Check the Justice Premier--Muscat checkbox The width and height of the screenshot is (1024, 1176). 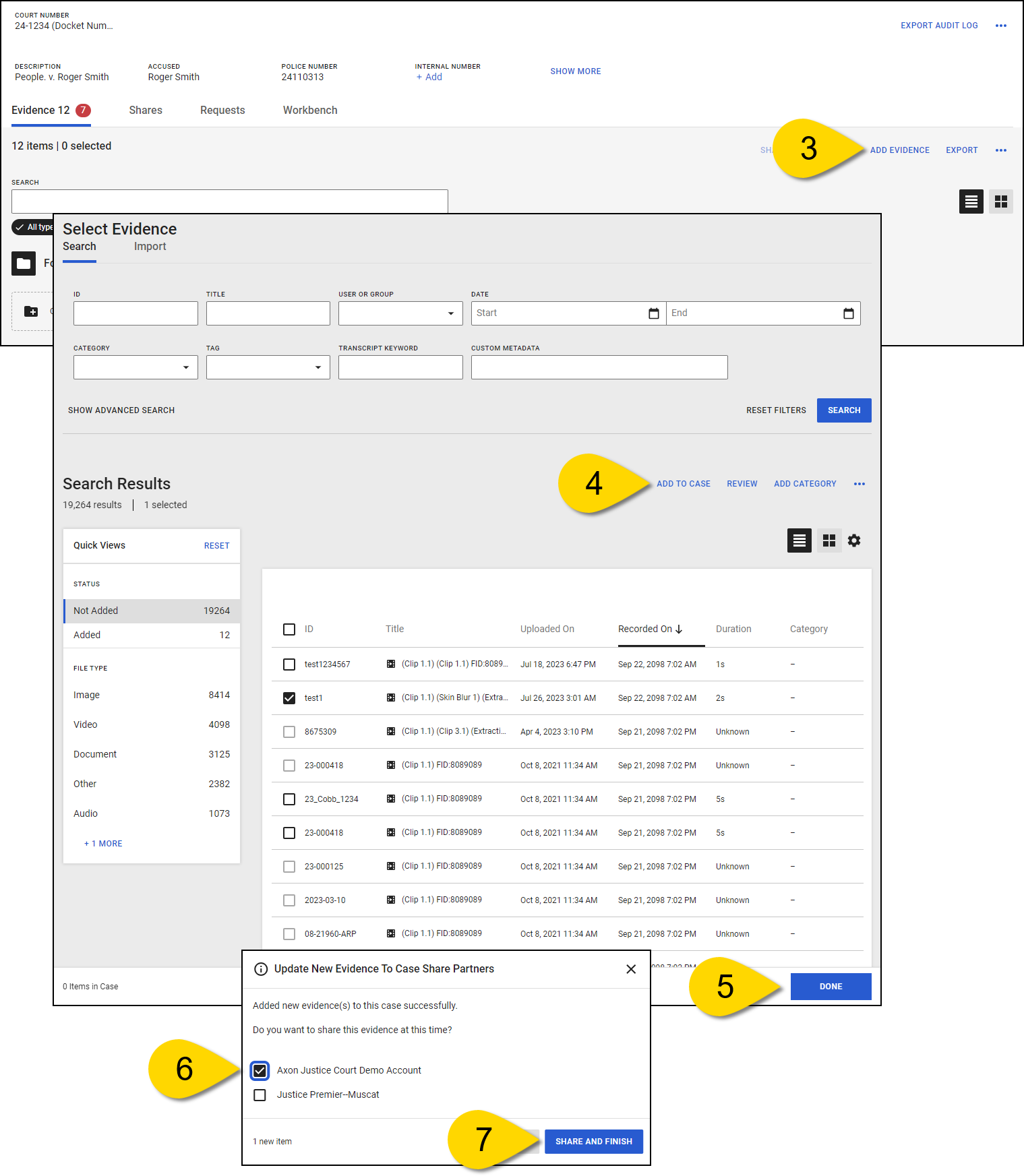pyautogui.click(x=260, y=1095)
